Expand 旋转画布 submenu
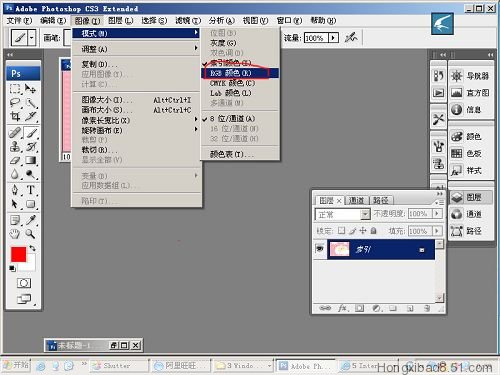This screenshot has width=500, height=375. (137, 130)
